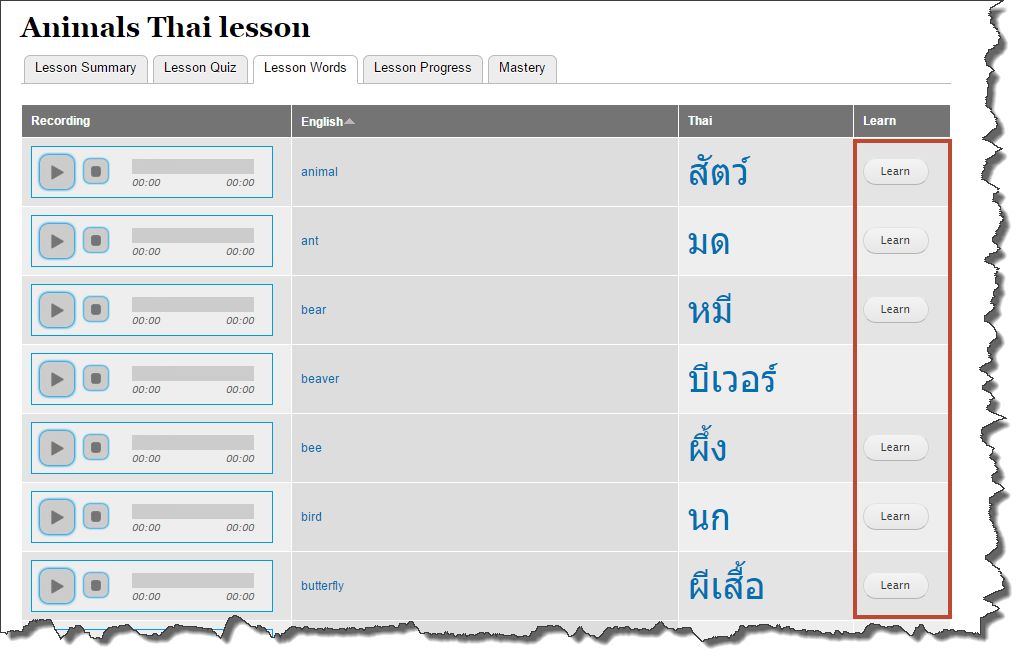Image resolution: width=1027 pixels, height=664 pixels.
Task: Click the Thai word บีเวอร์ for beaver
Action: [x=732, y=378]
